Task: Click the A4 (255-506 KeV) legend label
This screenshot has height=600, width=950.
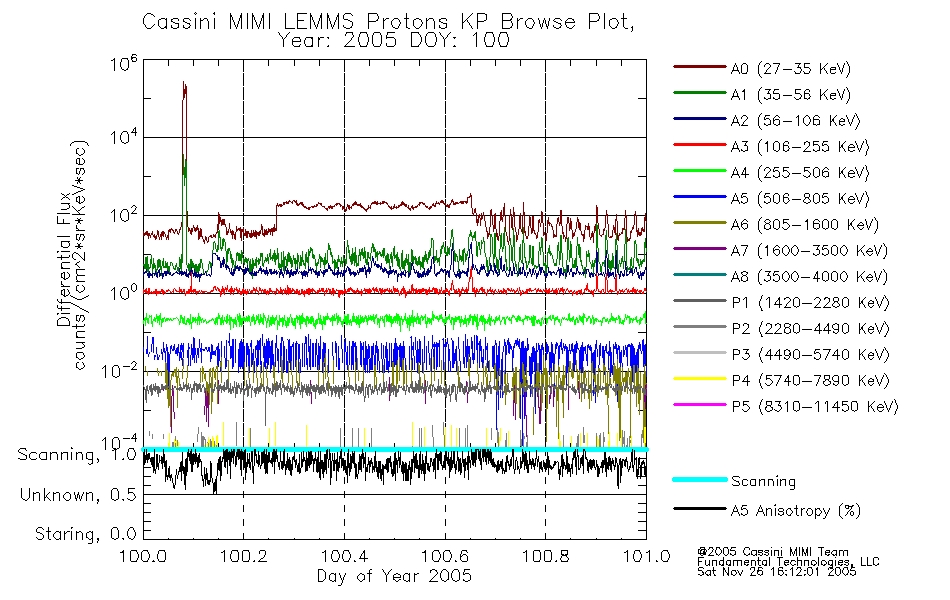Action: pyautogui.click(x=800, y=173)
